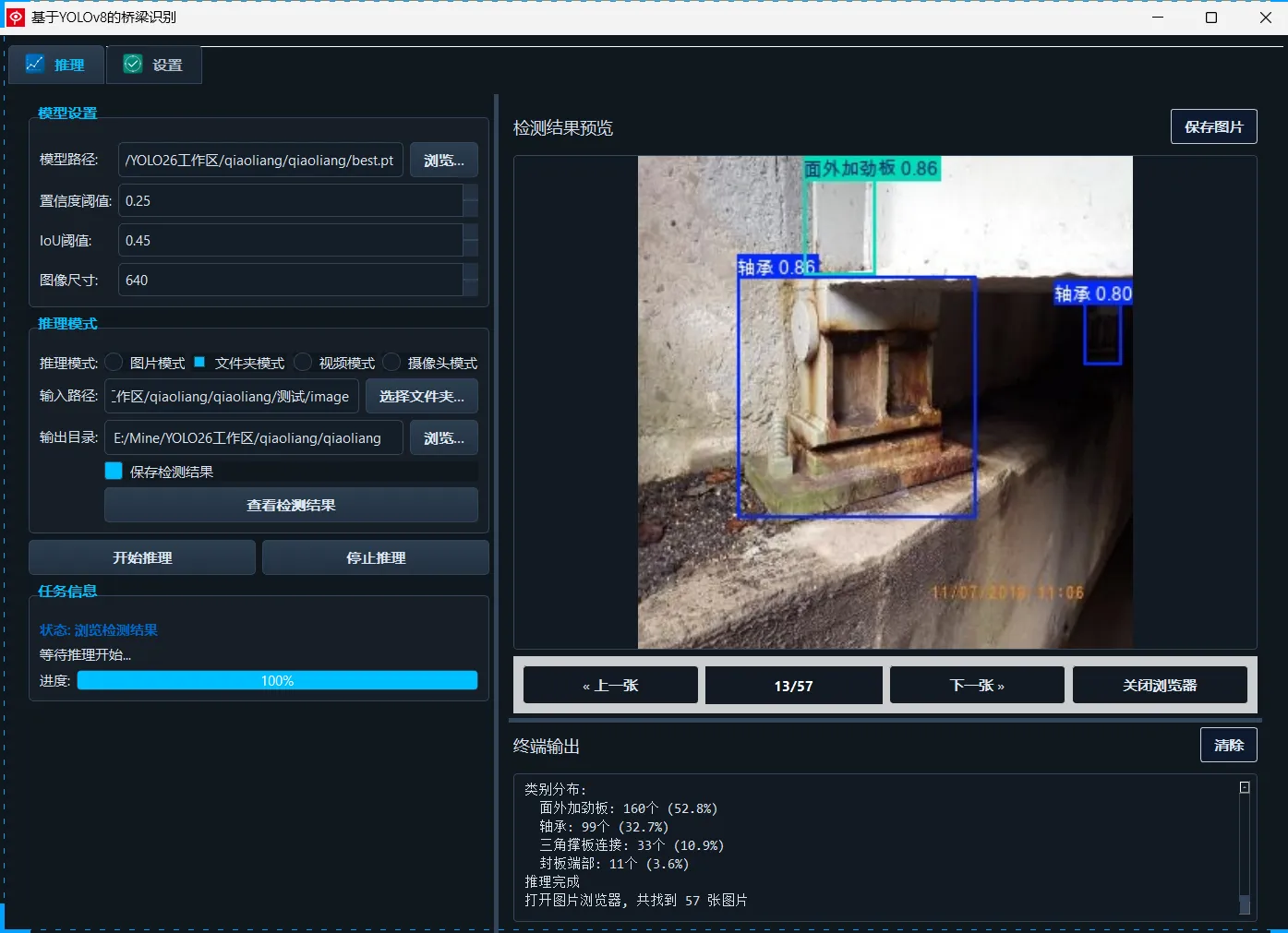Save the detection image with 保存图片
The image size is (1288, 933).
(x=1213, y=127)
